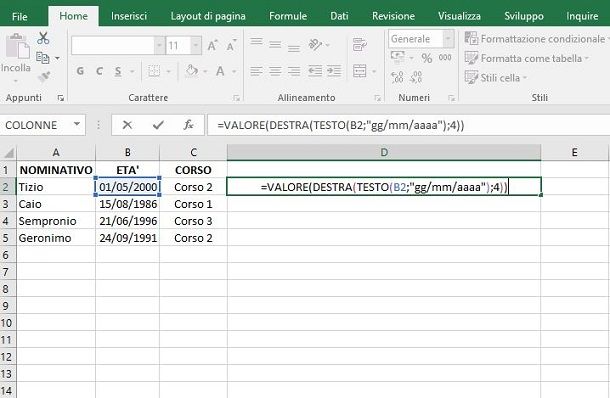Screen dimensions: 610x398
Task: Align text to top of cell
Action: click(256, 41)
